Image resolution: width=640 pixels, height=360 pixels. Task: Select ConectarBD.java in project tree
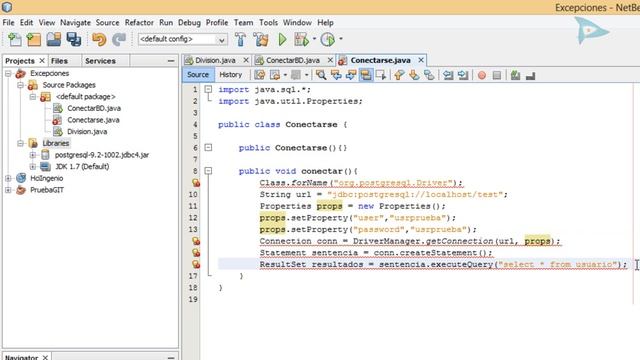[94, 109]
